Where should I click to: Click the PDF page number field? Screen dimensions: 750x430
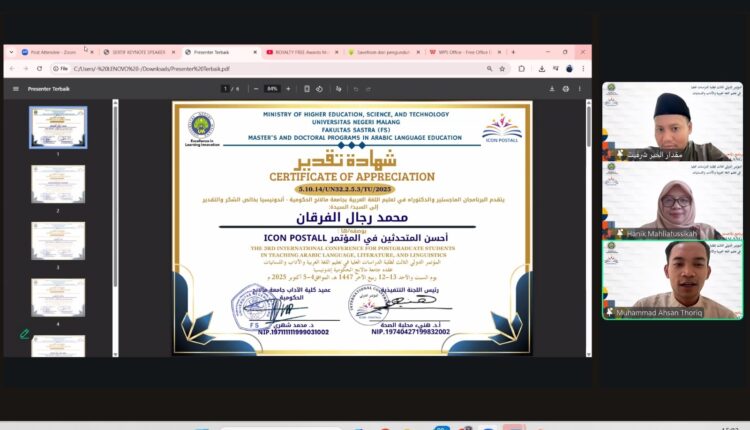pos(223,89)
